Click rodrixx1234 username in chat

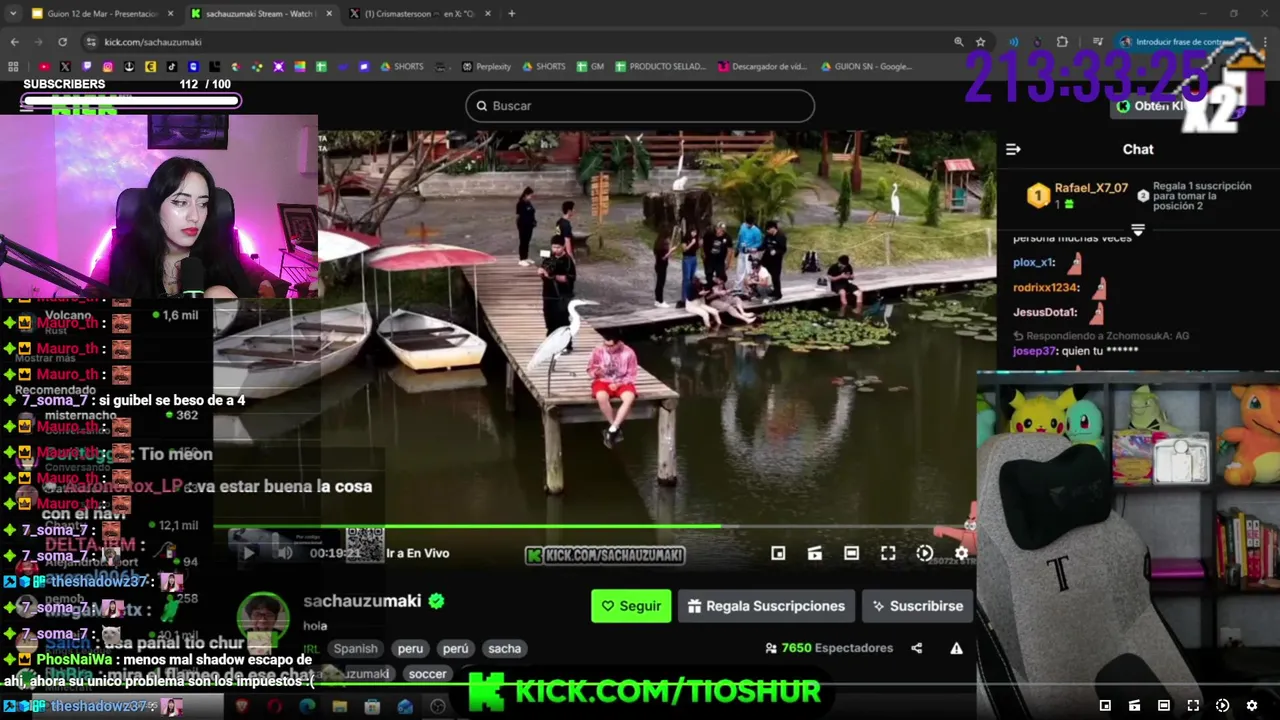(1047, 287)
